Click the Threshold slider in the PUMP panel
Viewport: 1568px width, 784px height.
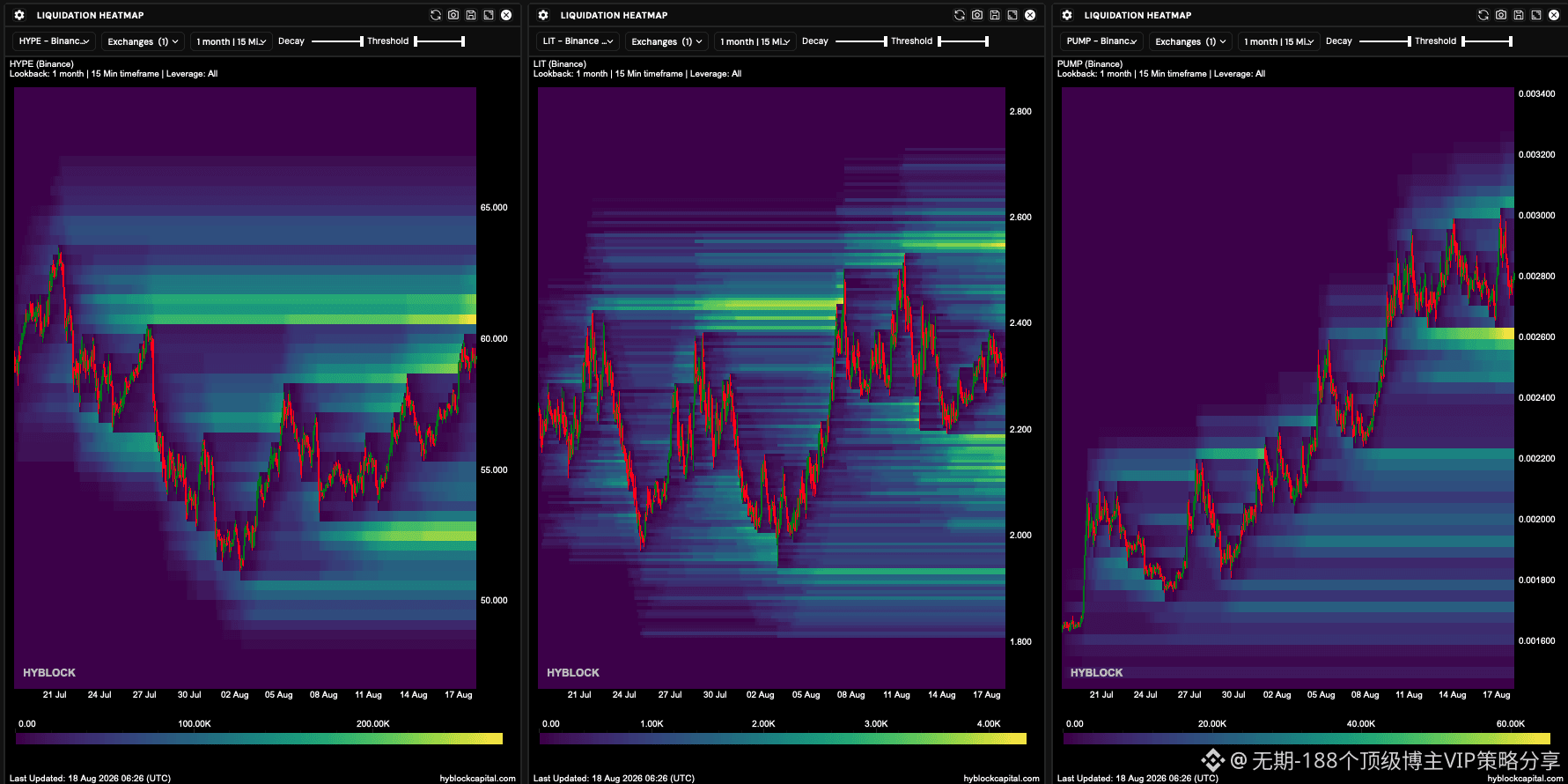[1487, 41]
